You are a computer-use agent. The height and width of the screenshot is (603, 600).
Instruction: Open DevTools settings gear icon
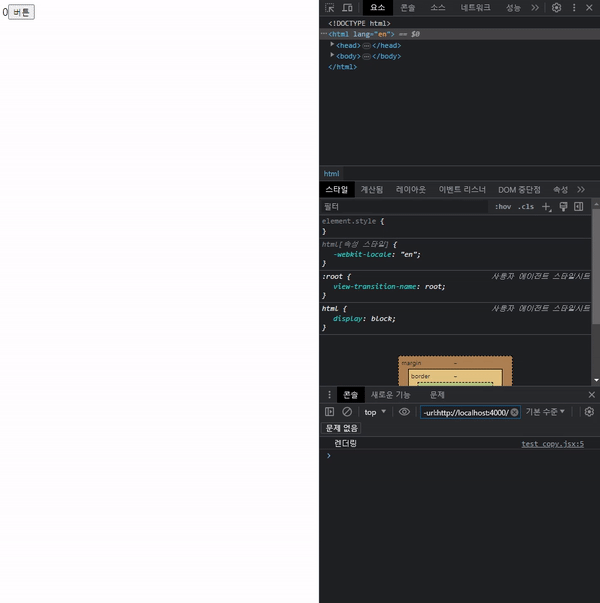point(556,8)
